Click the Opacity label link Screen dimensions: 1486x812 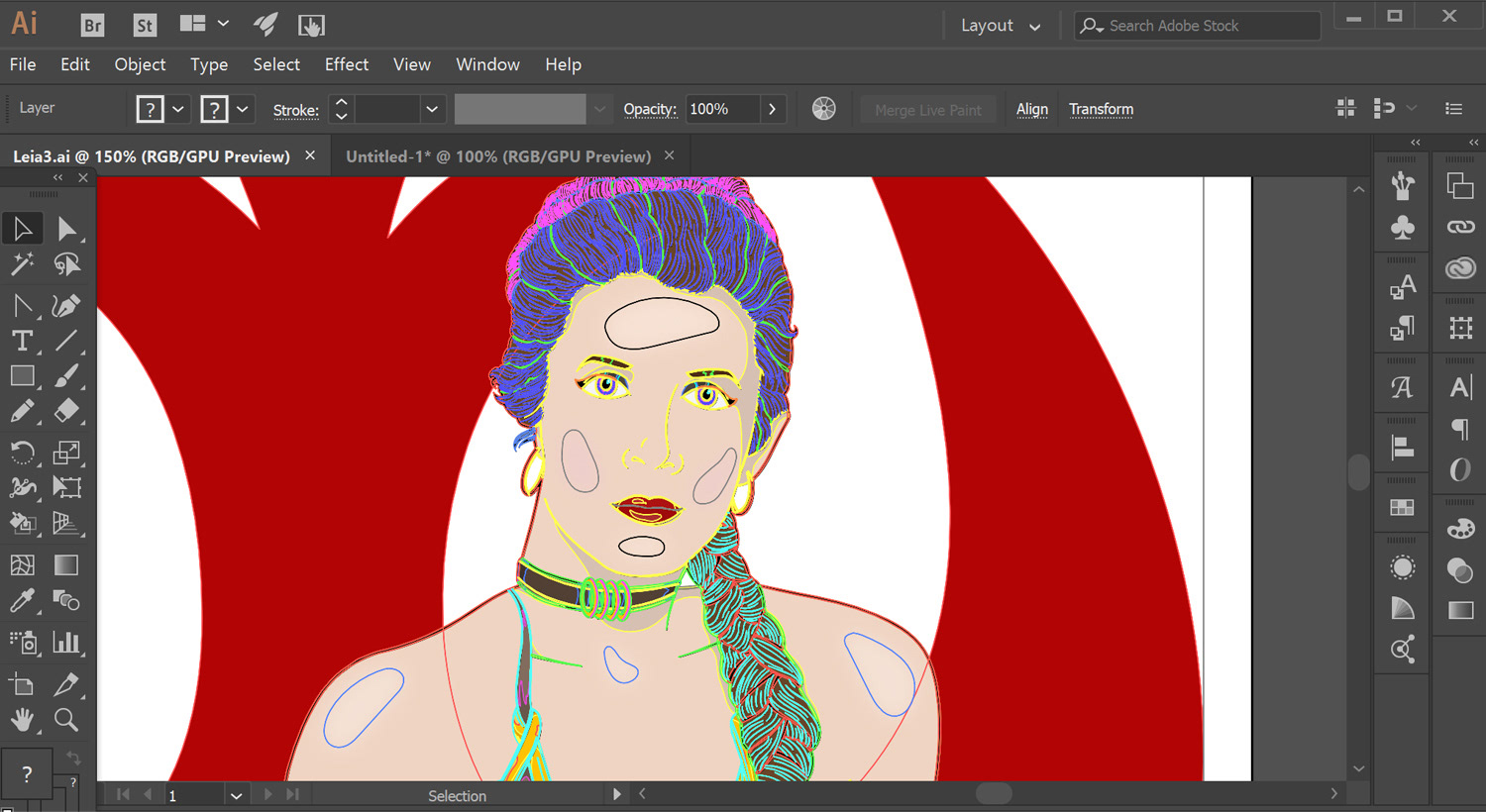pos(650,109)
